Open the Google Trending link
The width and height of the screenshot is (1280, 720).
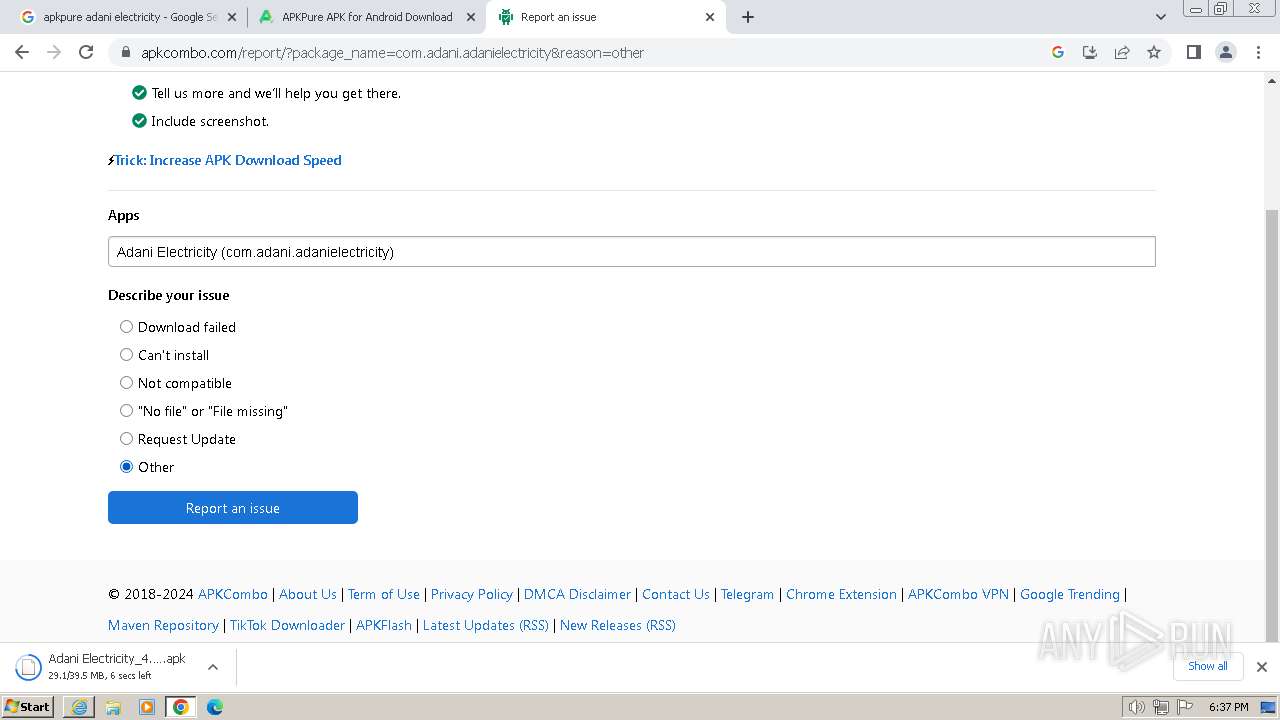tap(1070, 594)
